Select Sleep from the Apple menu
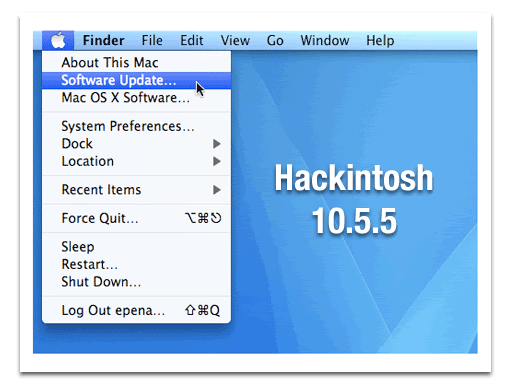This screenshot has height=390, width=512. 136,247
